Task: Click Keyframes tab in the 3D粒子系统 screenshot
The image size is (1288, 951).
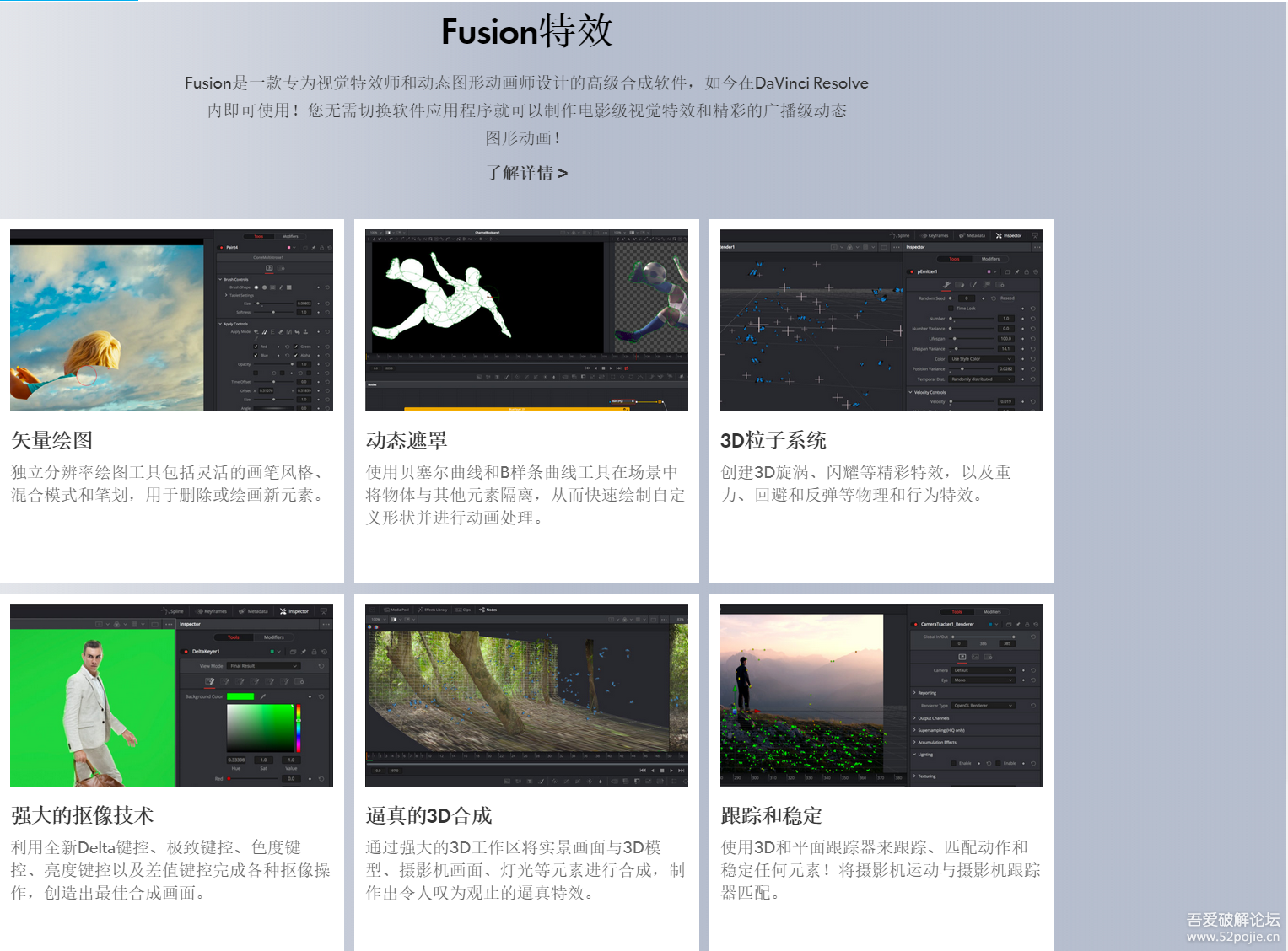Action: click(x=934, y=236)
